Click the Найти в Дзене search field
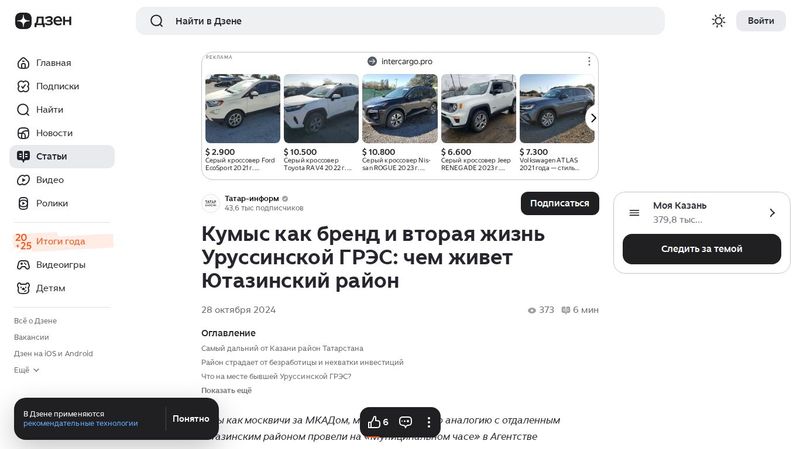The width and height of the screenshot is (800, 449). [x=400, y=21]
